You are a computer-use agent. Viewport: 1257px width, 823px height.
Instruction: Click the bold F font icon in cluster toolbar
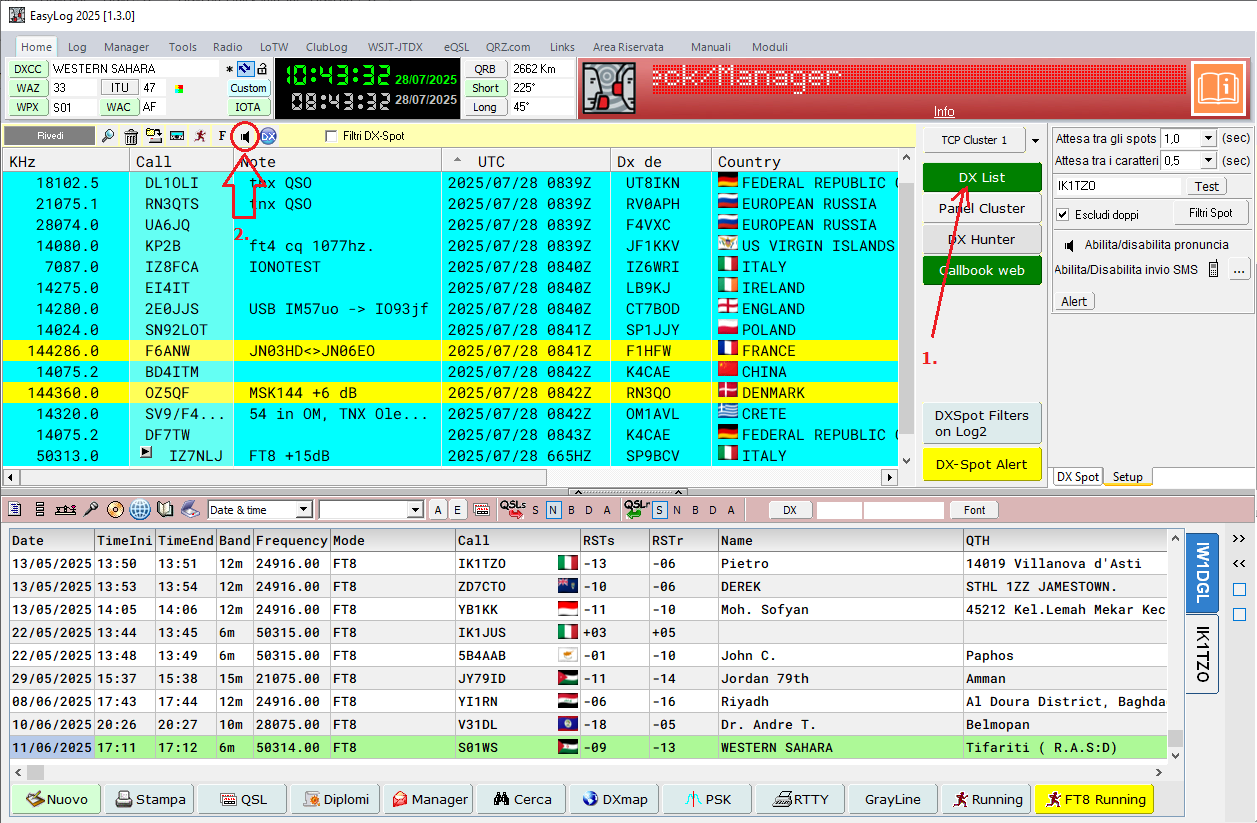222,136
